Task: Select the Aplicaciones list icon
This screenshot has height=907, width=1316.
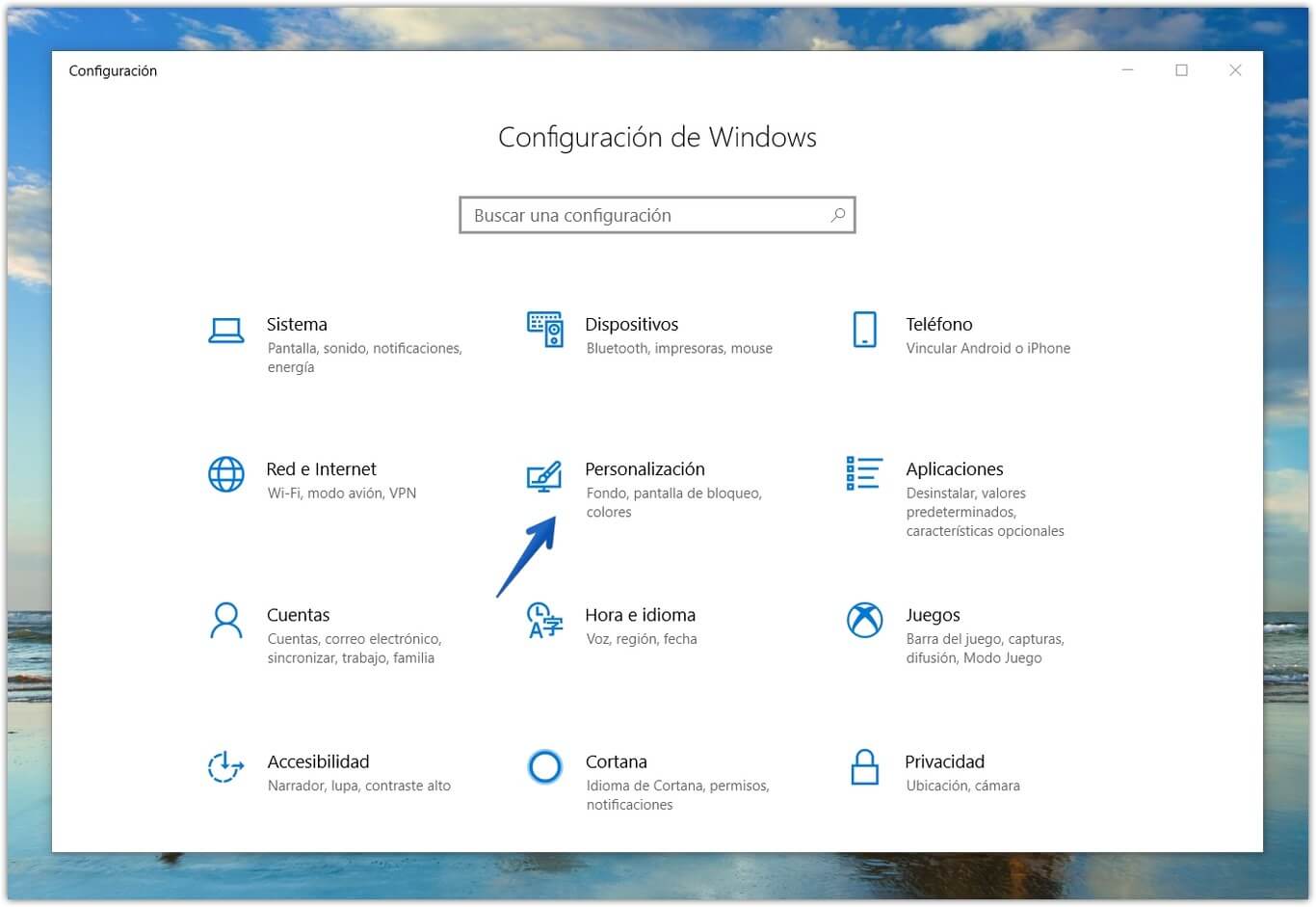Action: click(x=864, y=473)
